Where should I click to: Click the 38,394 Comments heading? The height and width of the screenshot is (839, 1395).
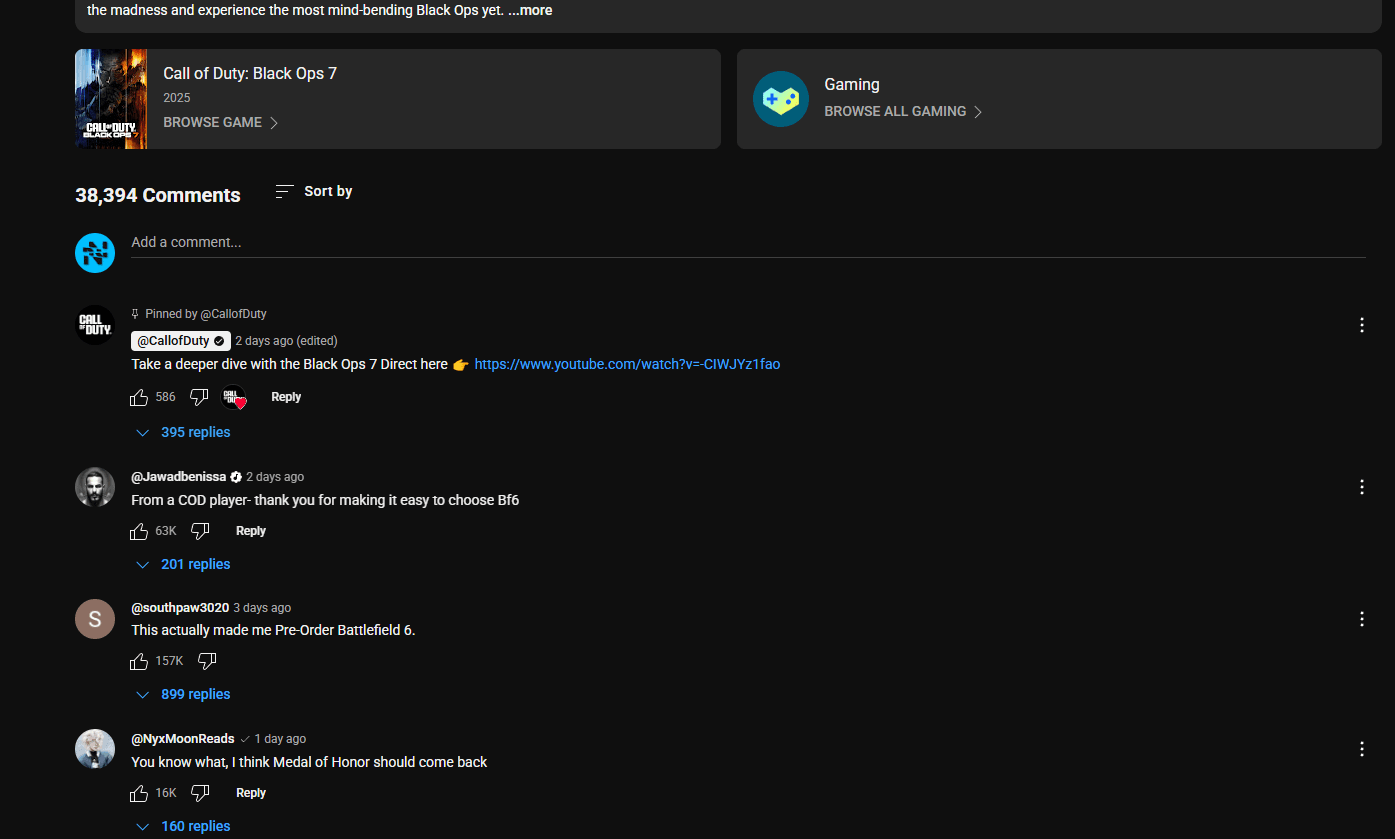tap(158, 195)
